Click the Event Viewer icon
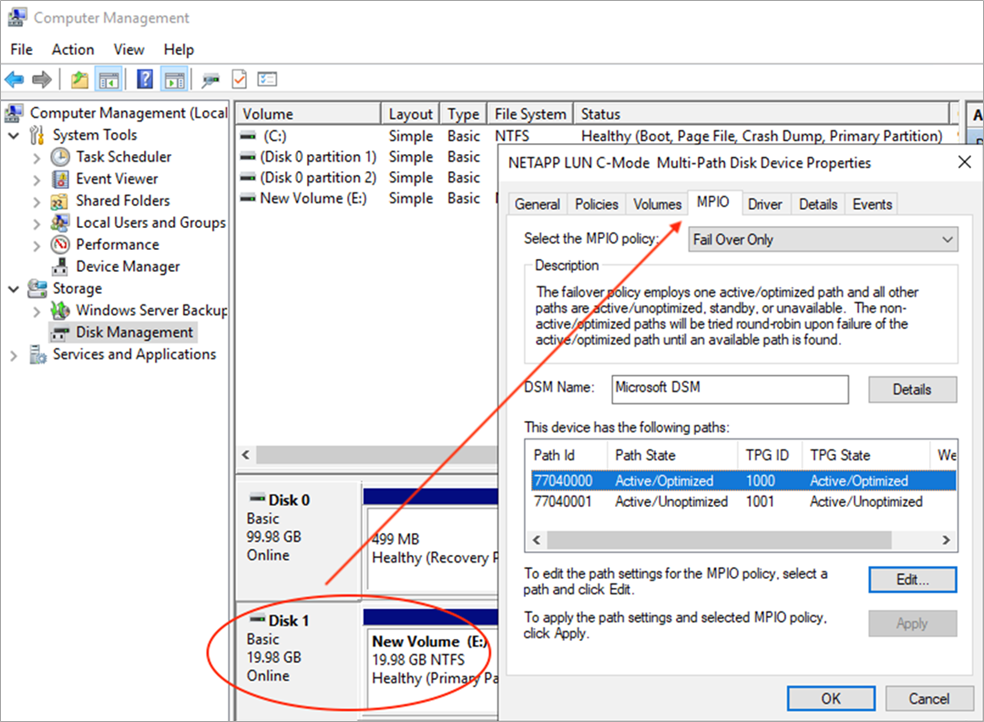 61,179
